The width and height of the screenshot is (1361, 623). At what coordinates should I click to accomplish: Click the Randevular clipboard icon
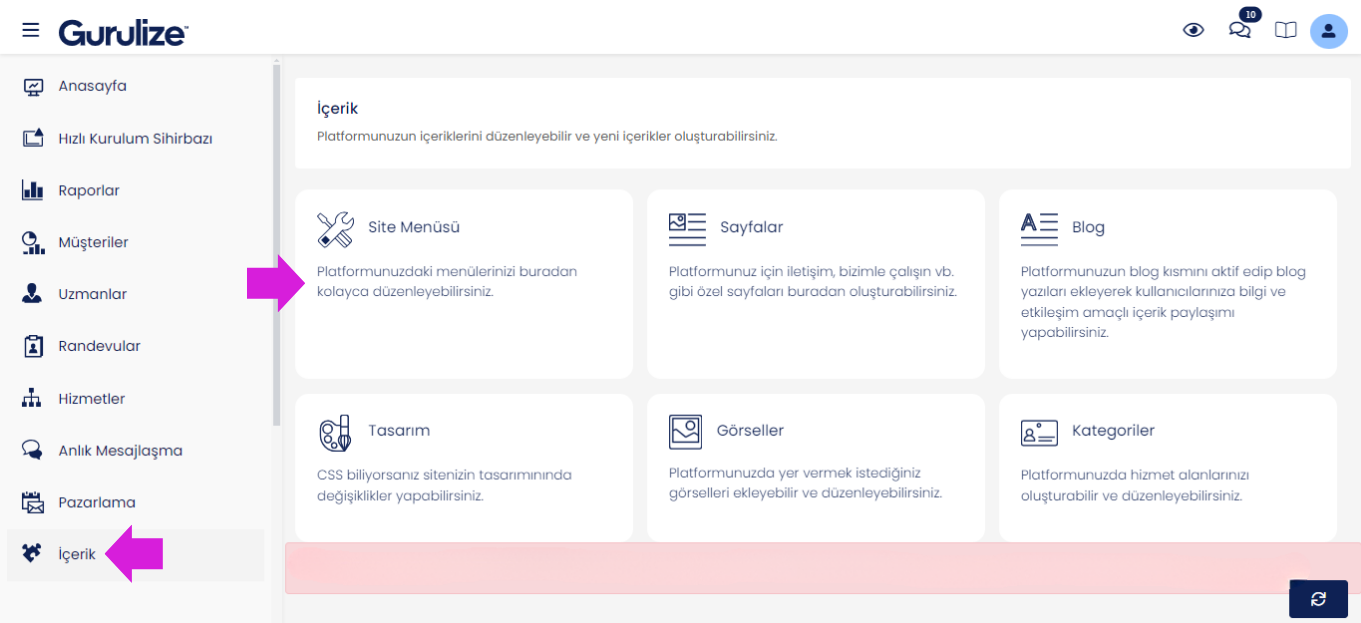(x=33, y=346)
